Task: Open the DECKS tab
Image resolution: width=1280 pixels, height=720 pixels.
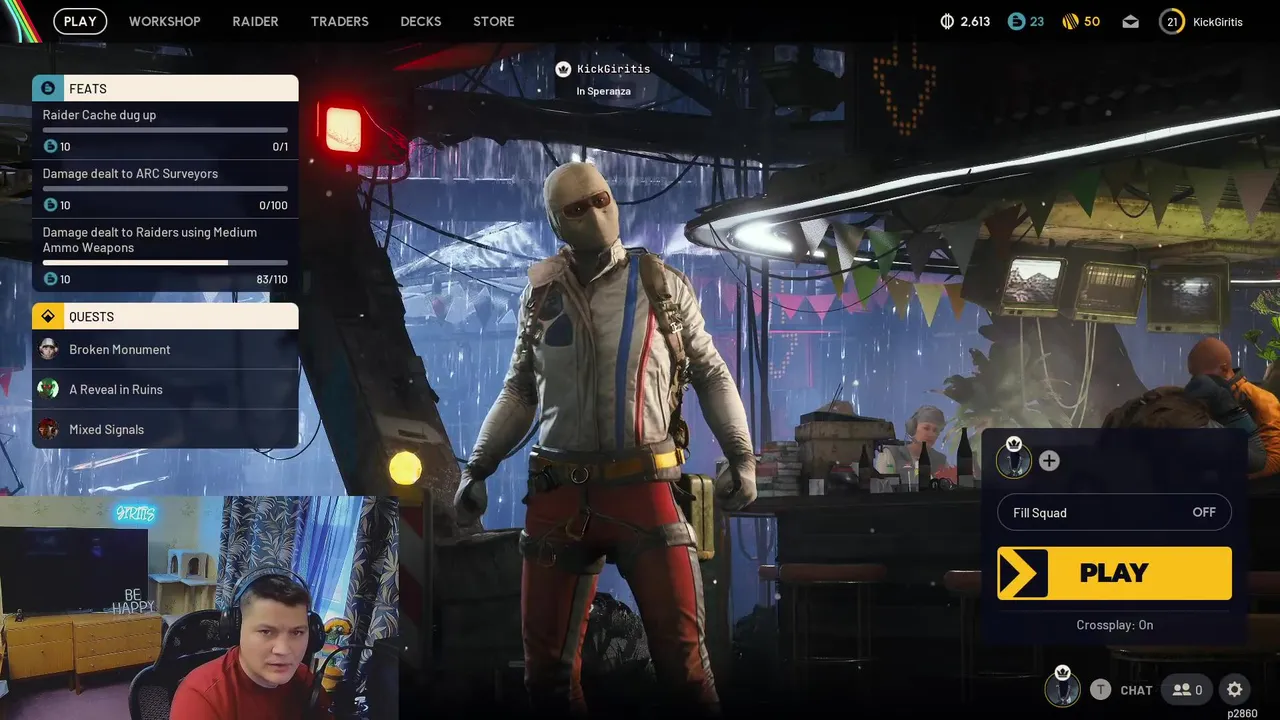Action: (x=420, y=21)
